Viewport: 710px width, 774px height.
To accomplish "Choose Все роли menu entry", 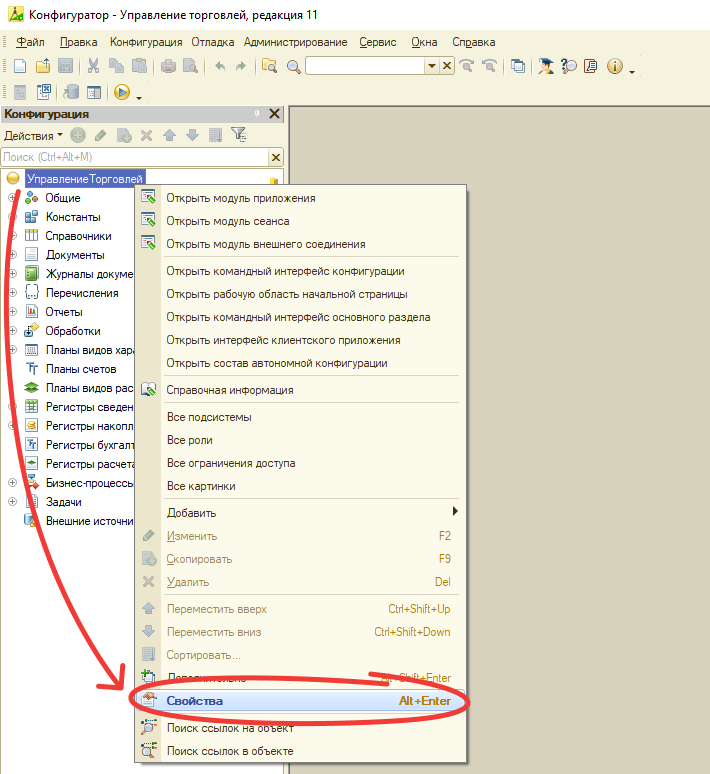I will 300,440.
